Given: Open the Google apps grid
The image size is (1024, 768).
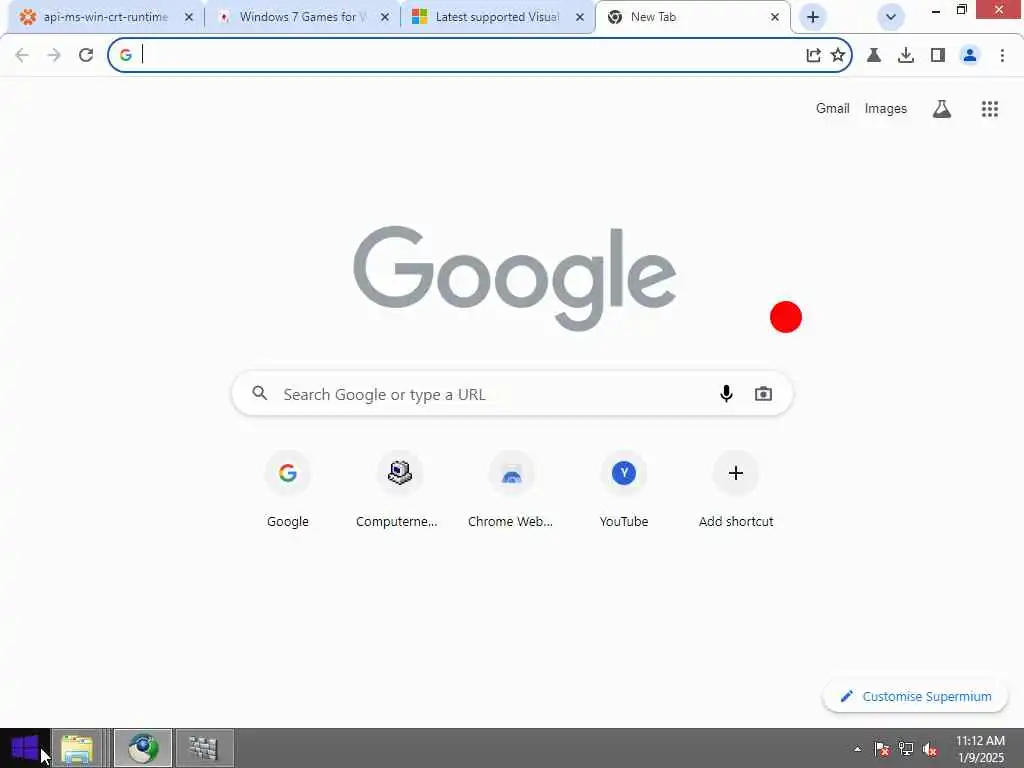Looking at the screenshot, I should click(990, 108).
